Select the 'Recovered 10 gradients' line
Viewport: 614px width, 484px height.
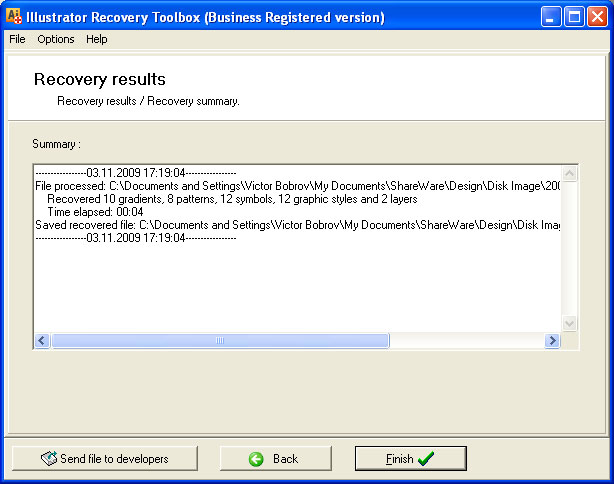pyautogui.click(x=232, y=199)
